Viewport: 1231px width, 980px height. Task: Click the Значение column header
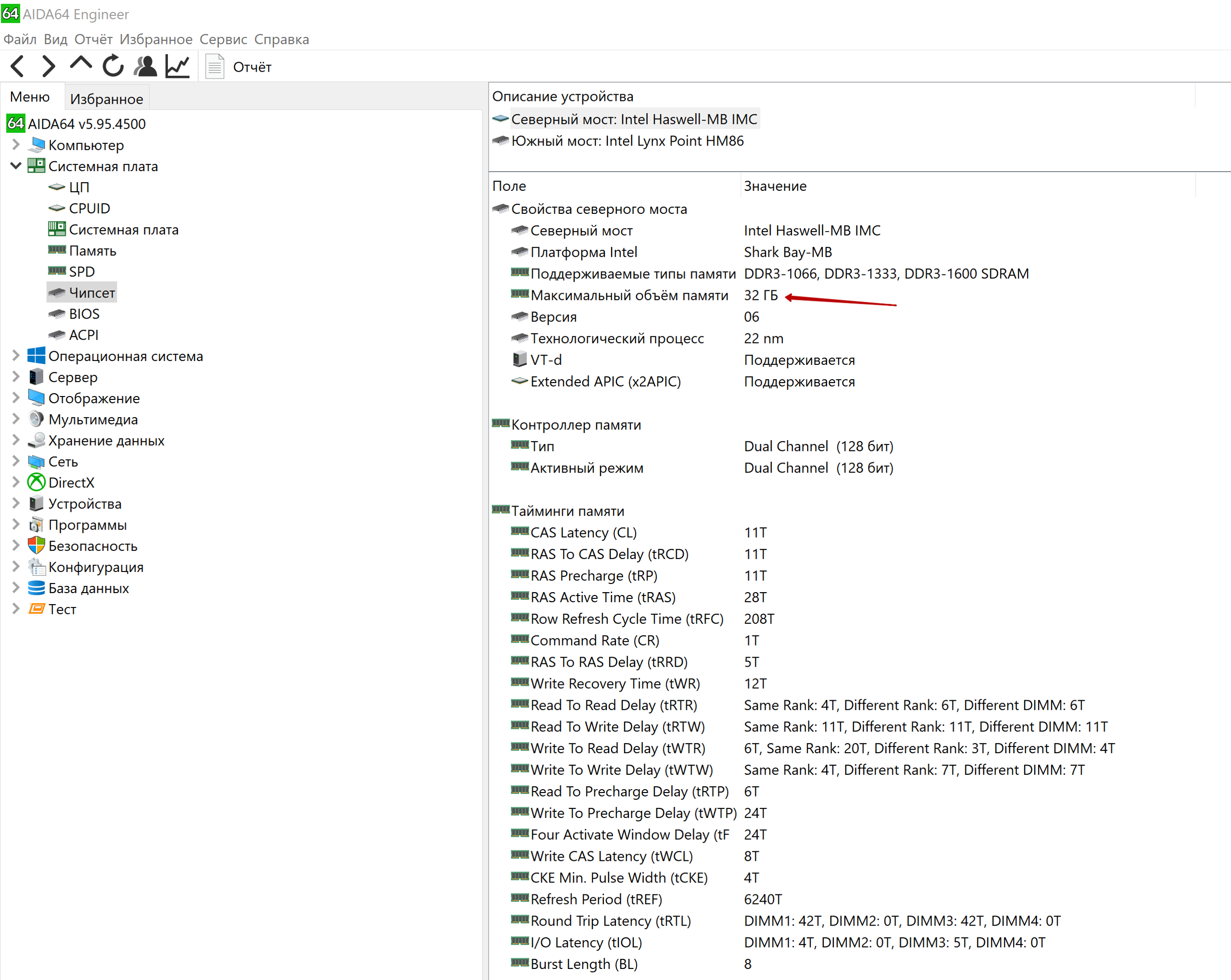point(775,186)
